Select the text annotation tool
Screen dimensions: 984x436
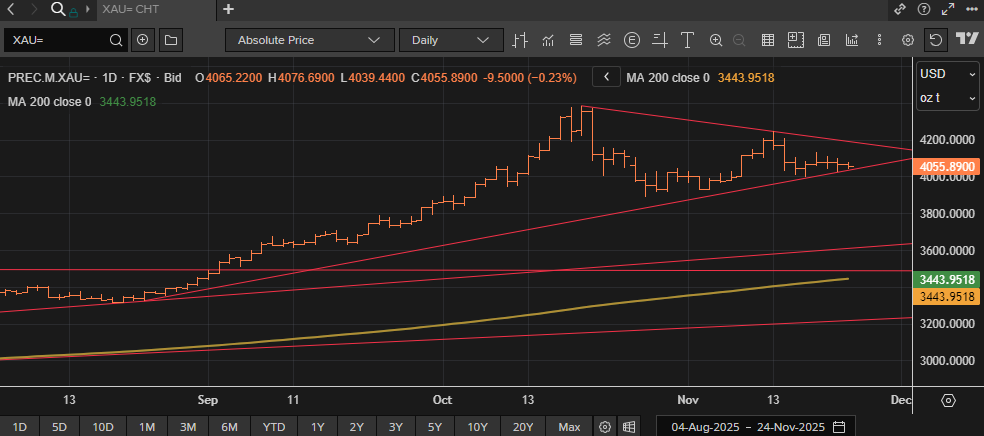[687, 40]
